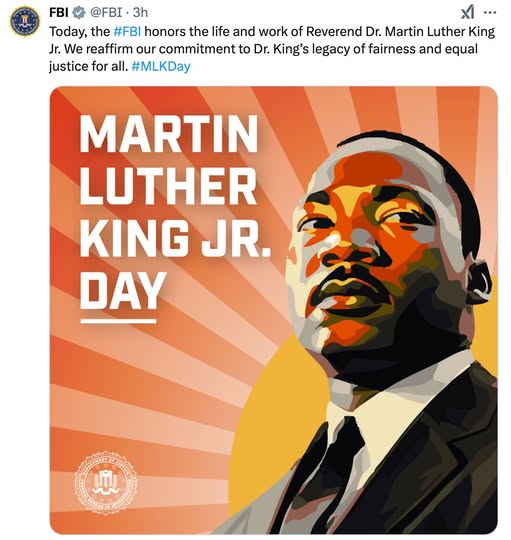This screenshot has height=540, width=511.
Task: Click the KING JR. text in the graphic
Action: 175,239
